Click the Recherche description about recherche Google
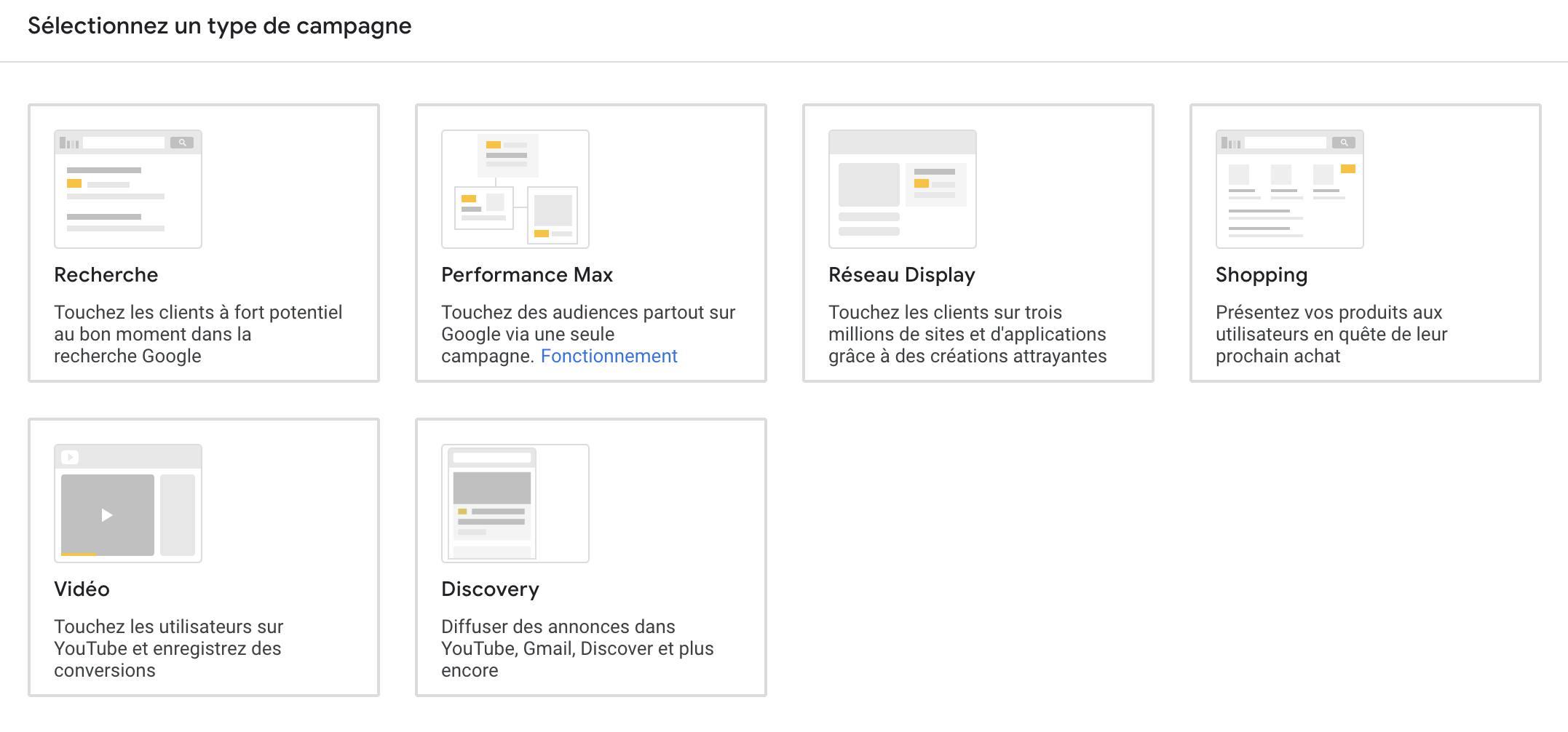This screenshot has height=732, width=1568. coord(198,334)
